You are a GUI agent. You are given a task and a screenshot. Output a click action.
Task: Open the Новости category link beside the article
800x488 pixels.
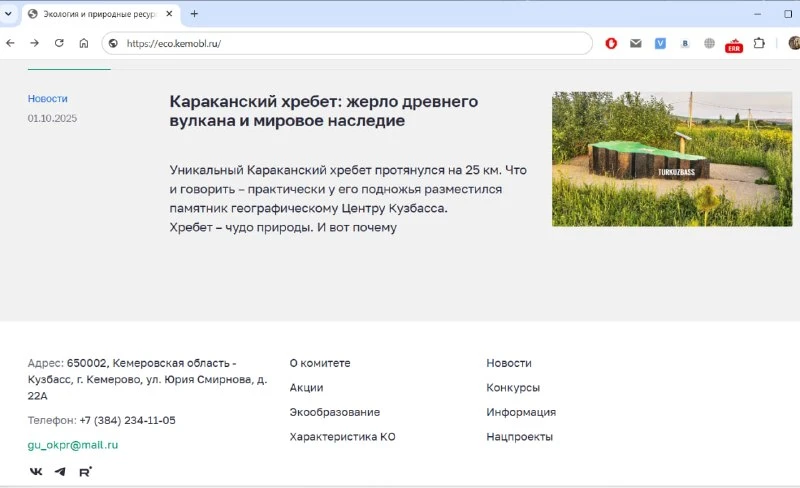tap(47, 99)
